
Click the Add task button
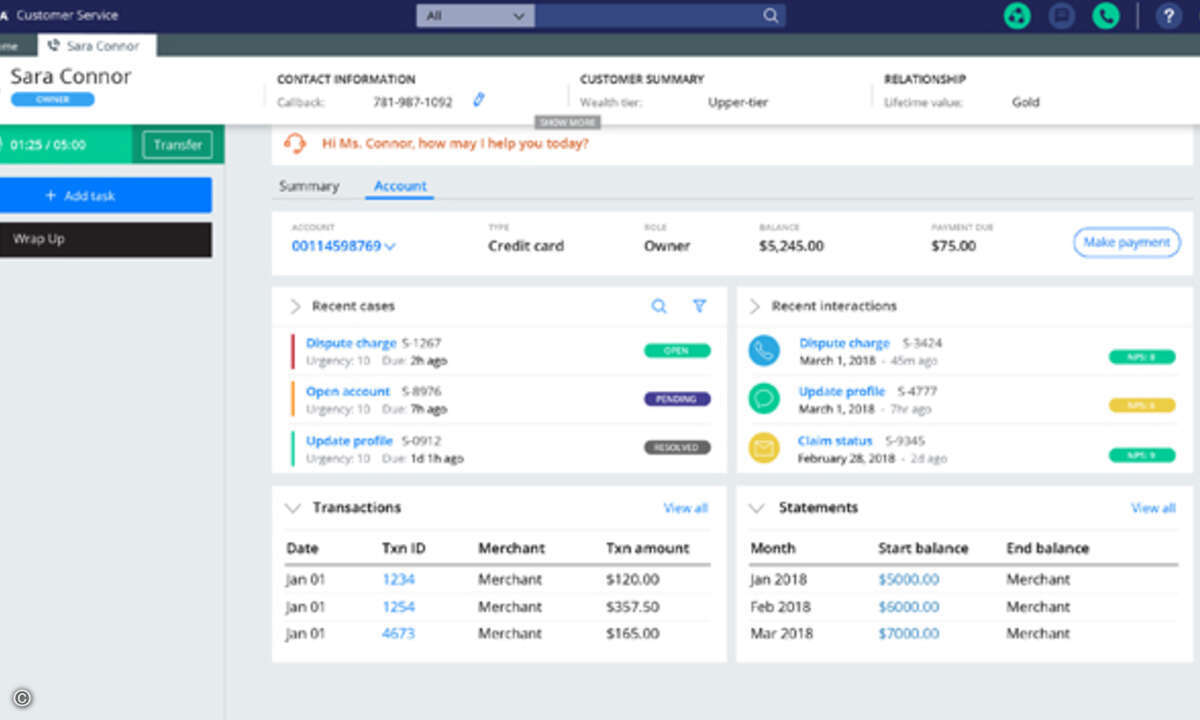[x=106, y=195]
